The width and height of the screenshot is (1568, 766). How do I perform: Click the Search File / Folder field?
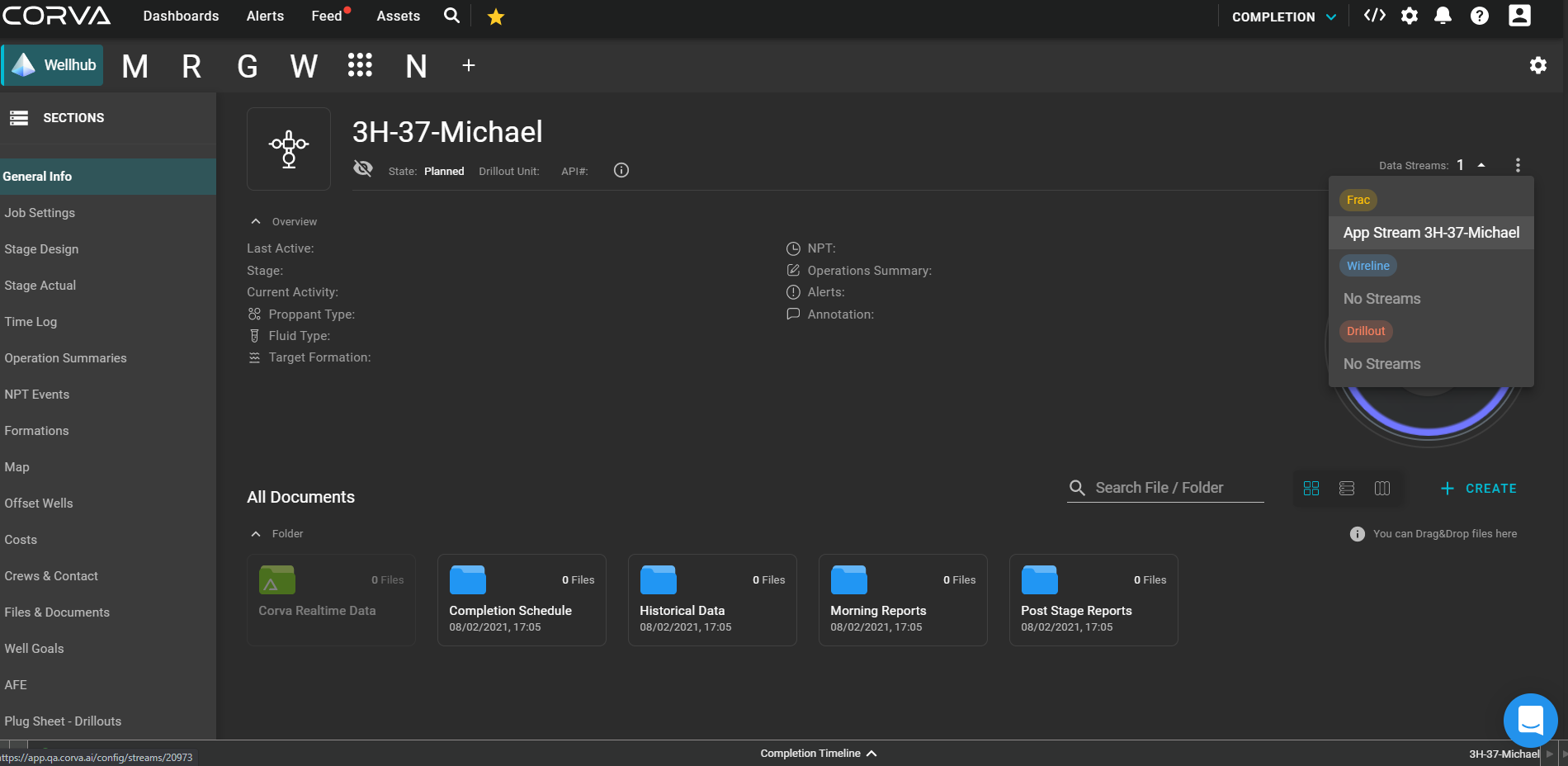point(1165,488)
